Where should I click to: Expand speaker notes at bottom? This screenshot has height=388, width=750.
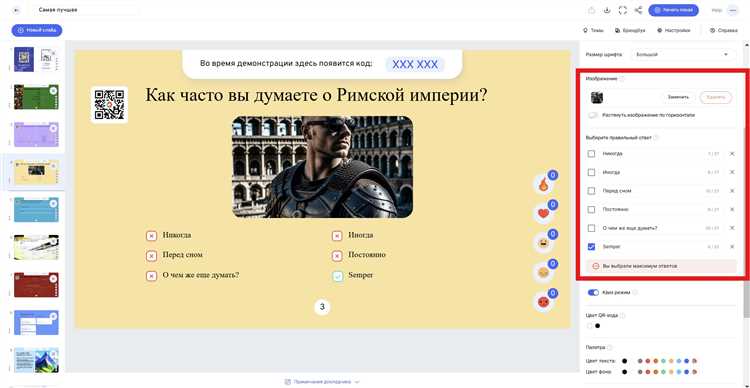click(x=322, y=382)
